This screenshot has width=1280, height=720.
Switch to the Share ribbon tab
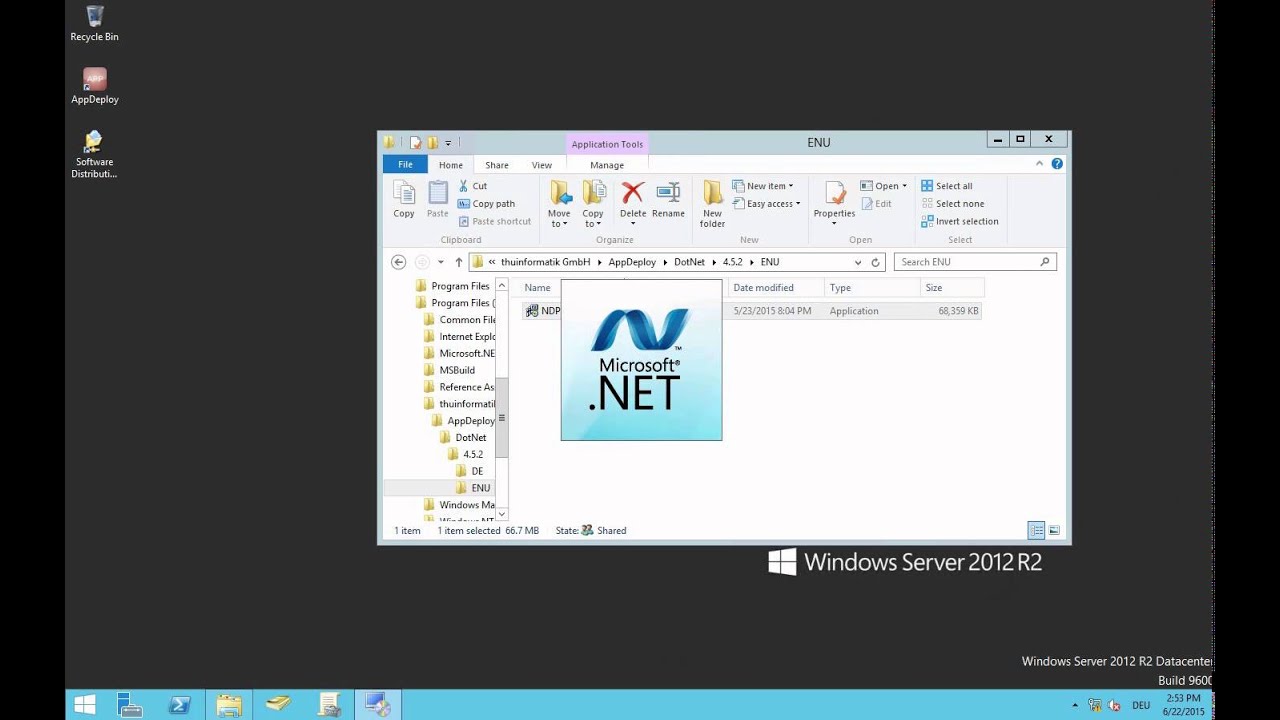click(497, 165)
